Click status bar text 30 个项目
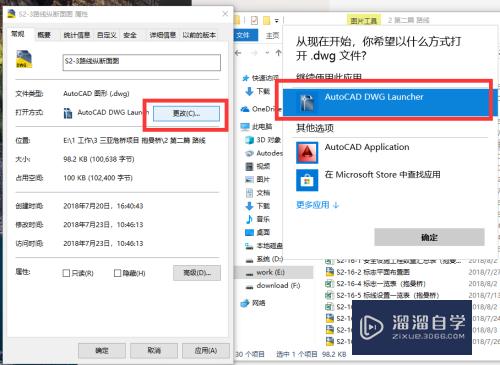The image size is (500, 365). pos(250,354)
